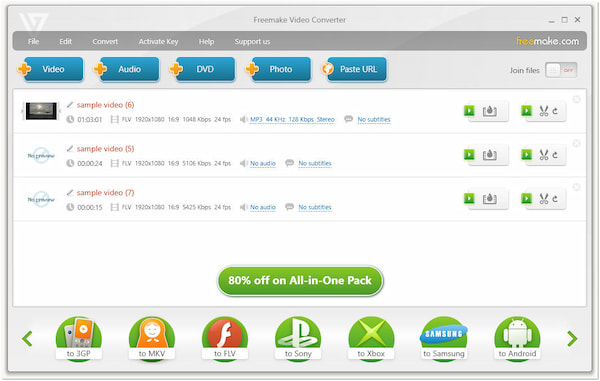Open No subtitles dropdown for sample video (6)

pyautogui.click(x=374, y=119)
